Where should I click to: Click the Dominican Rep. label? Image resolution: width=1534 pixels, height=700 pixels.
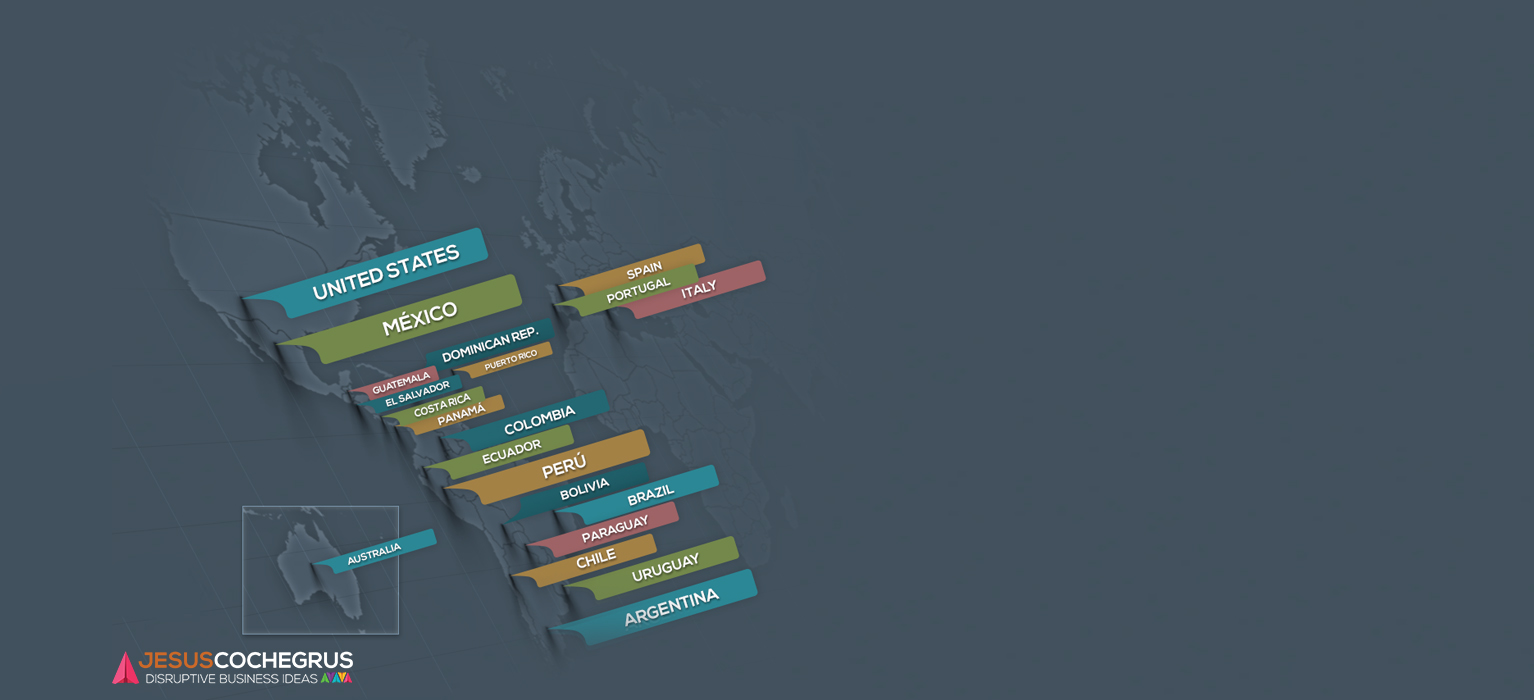tap(490, 345)
